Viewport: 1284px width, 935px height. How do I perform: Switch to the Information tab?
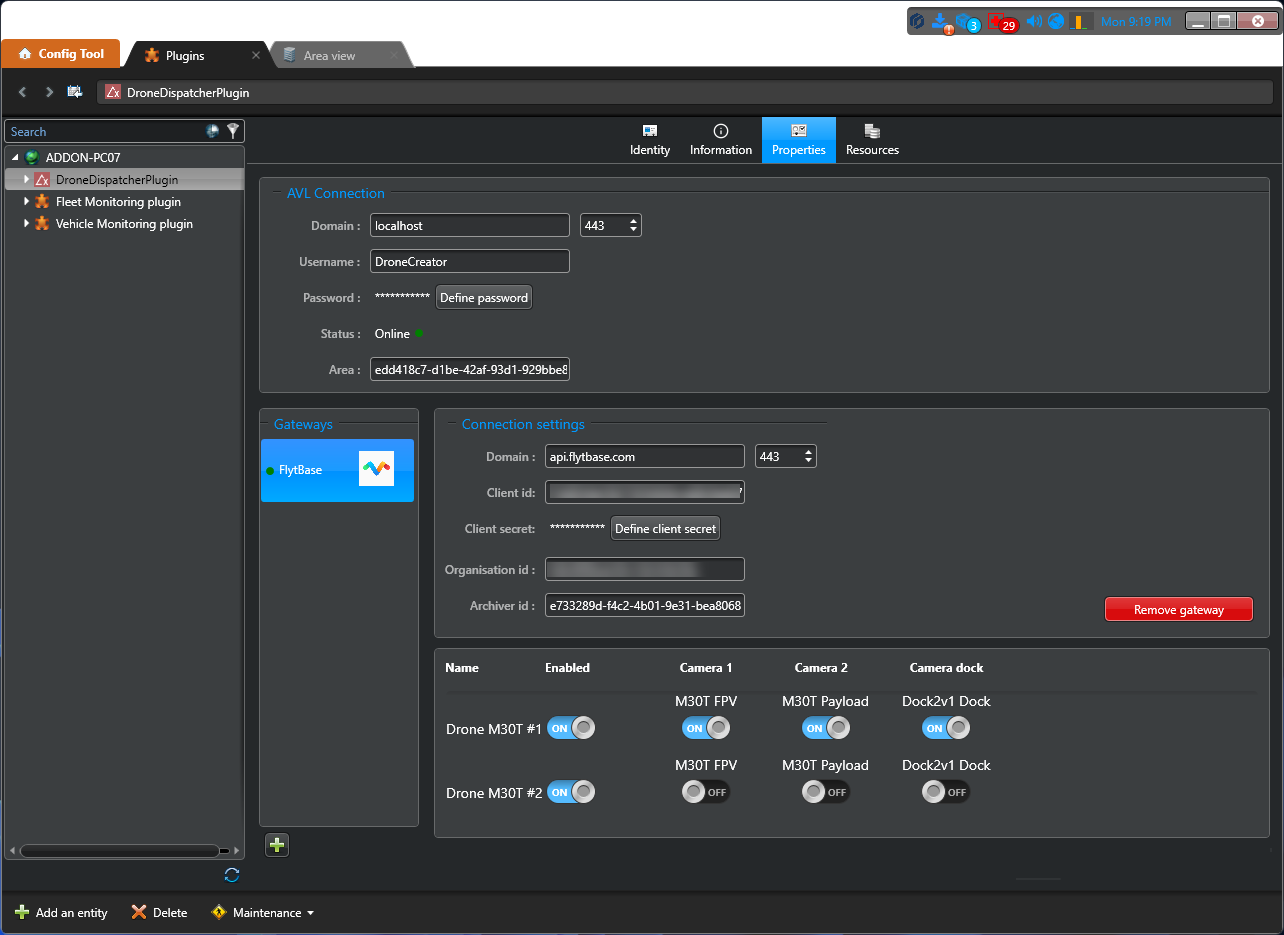[720, 140]
